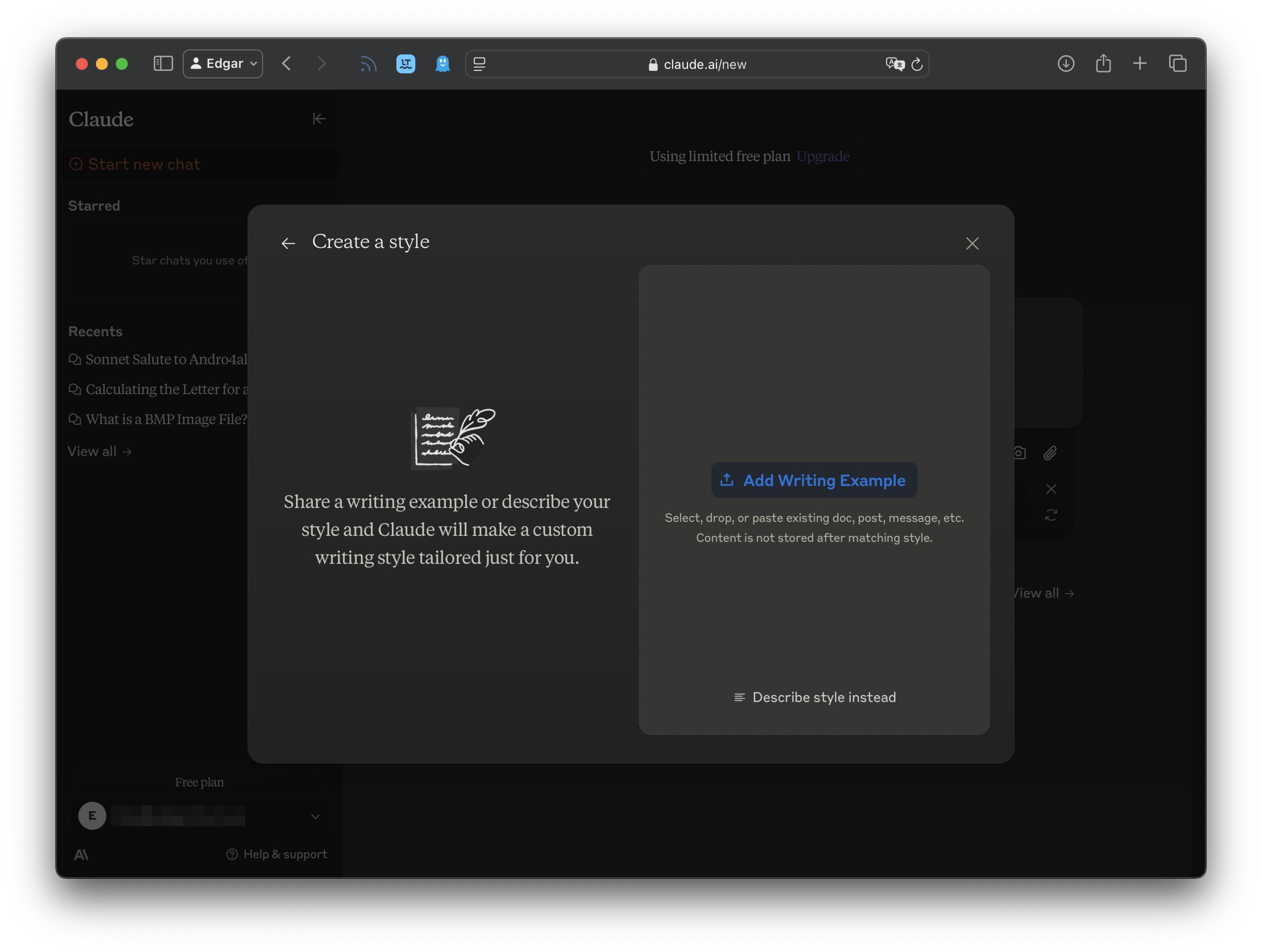
Task: Click the lines icon beside Describe style instead
Action: tap(739, 697)
